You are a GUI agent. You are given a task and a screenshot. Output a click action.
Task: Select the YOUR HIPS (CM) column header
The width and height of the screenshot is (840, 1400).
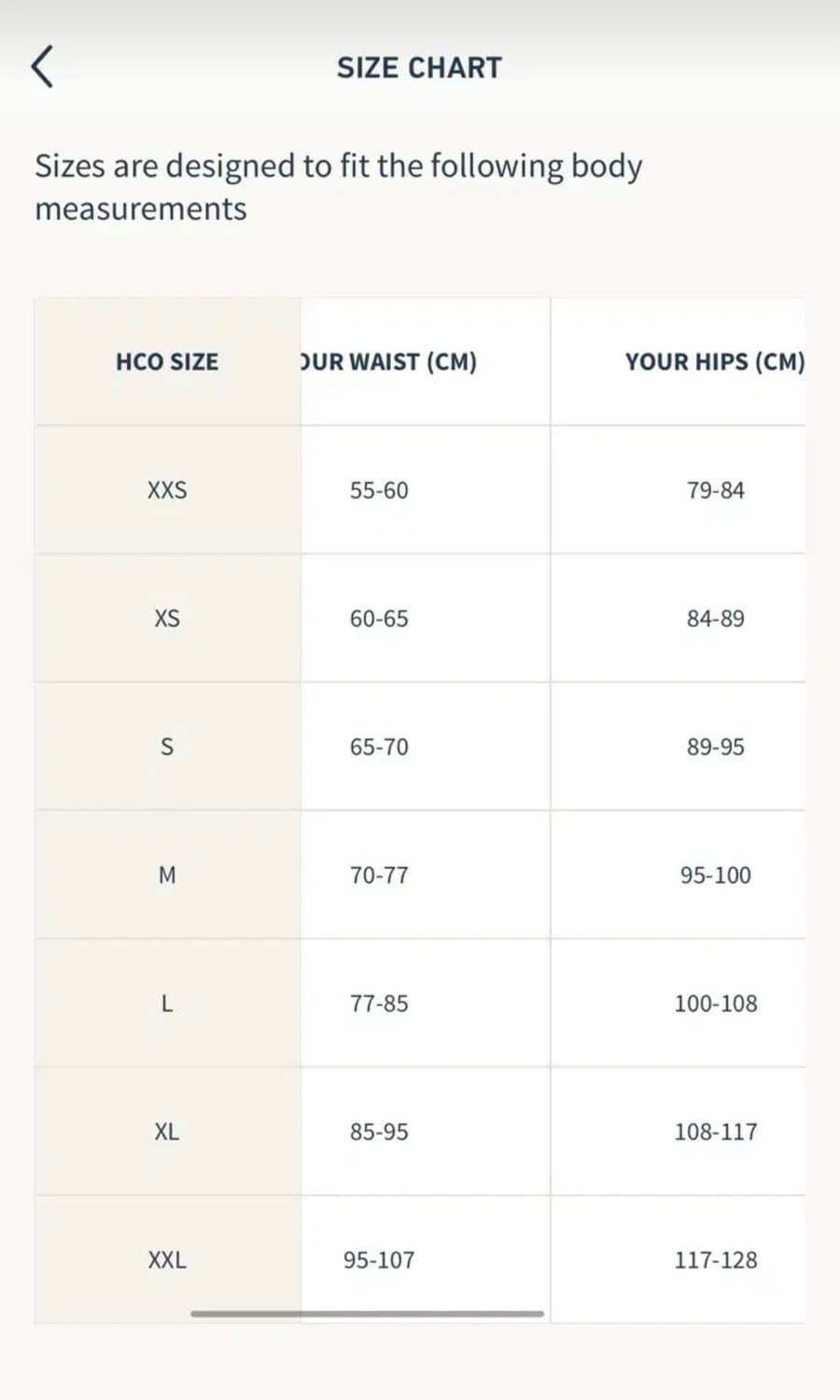click(714, 362)
